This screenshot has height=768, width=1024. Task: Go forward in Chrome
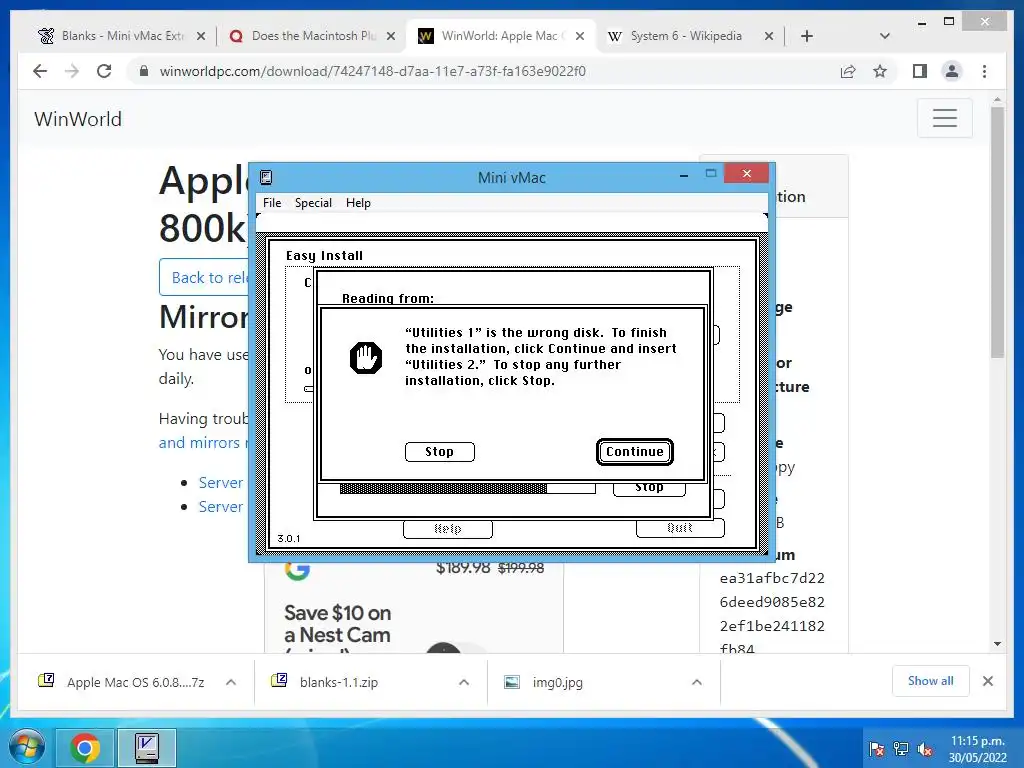[72, 71]
